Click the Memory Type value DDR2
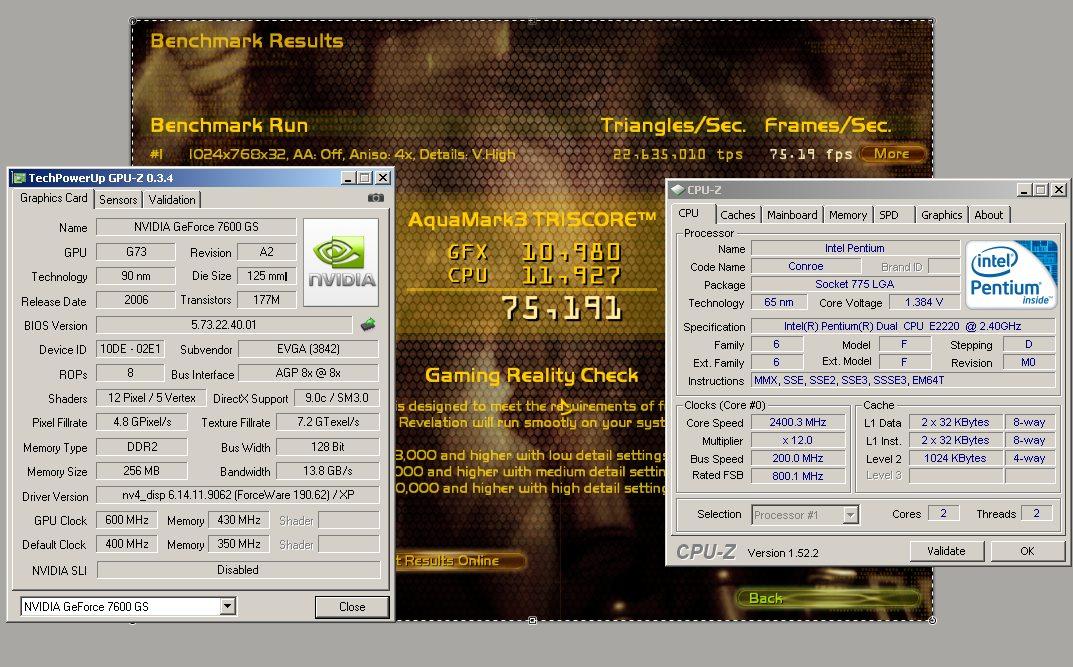The height and width of the screenshot is (667, 1073). [x=142, y=447]
